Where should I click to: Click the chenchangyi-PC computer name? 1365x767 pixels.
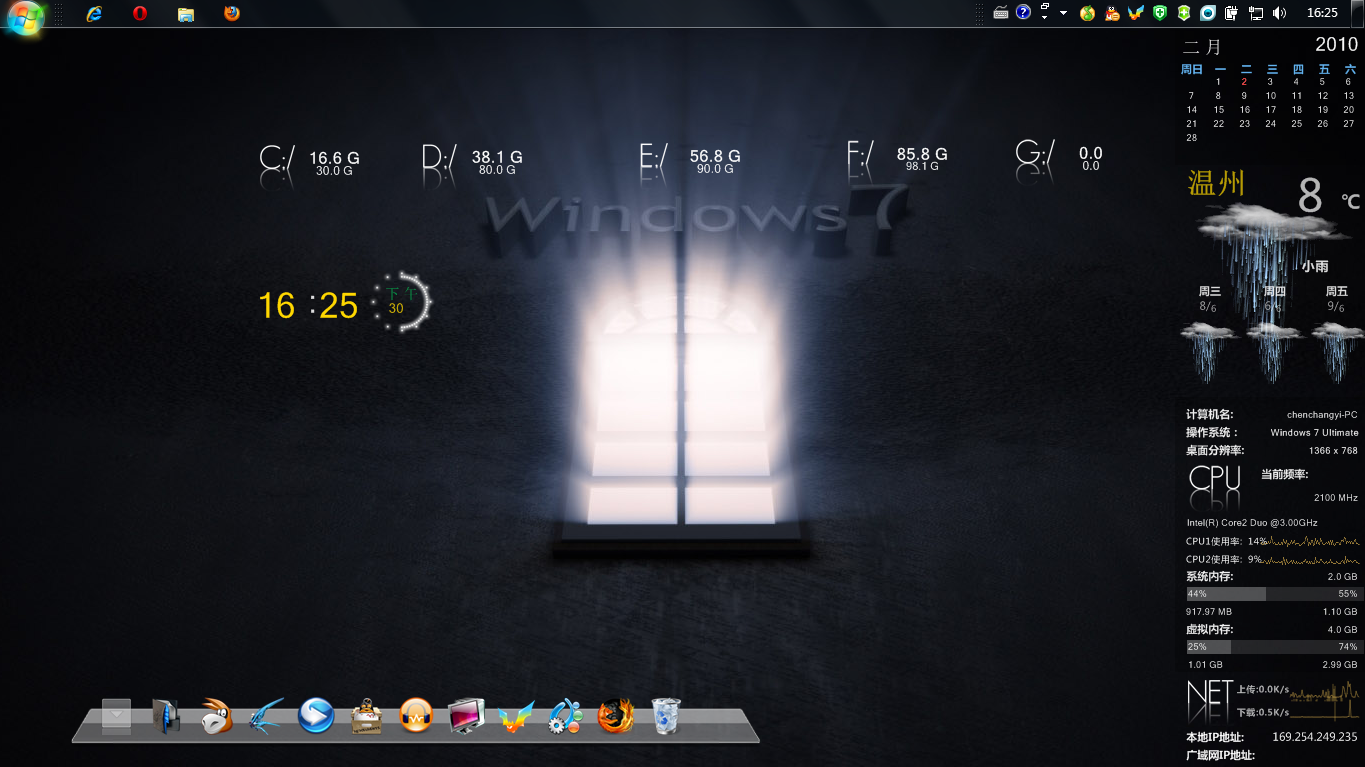point(1322,415)
